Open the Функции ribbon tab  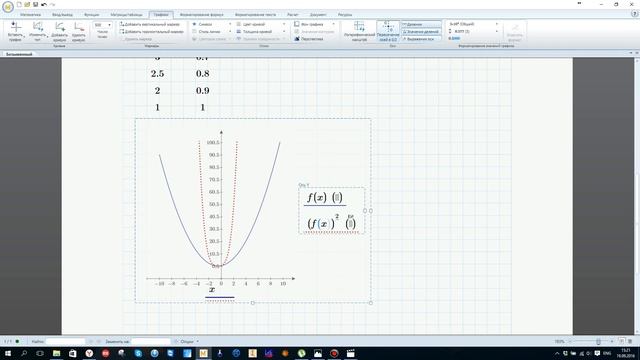[91, 15]
